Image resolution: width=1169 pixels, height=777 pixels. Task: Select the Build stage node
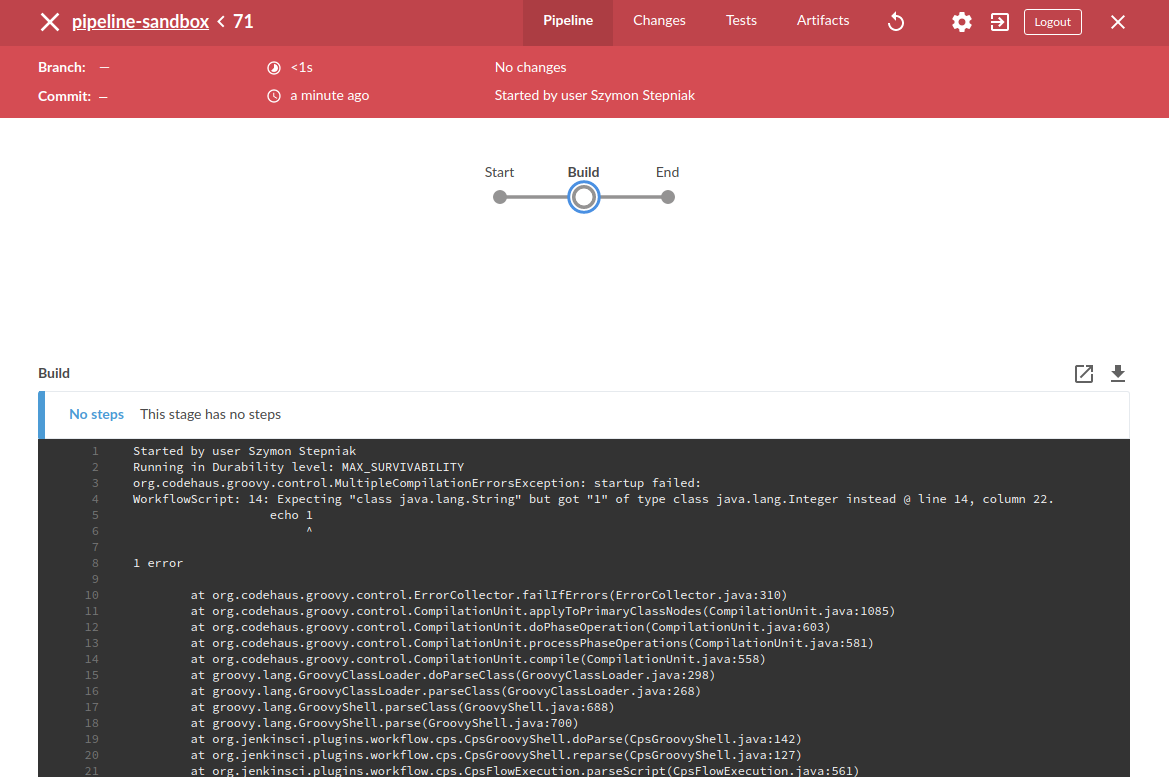coord(584,198)
